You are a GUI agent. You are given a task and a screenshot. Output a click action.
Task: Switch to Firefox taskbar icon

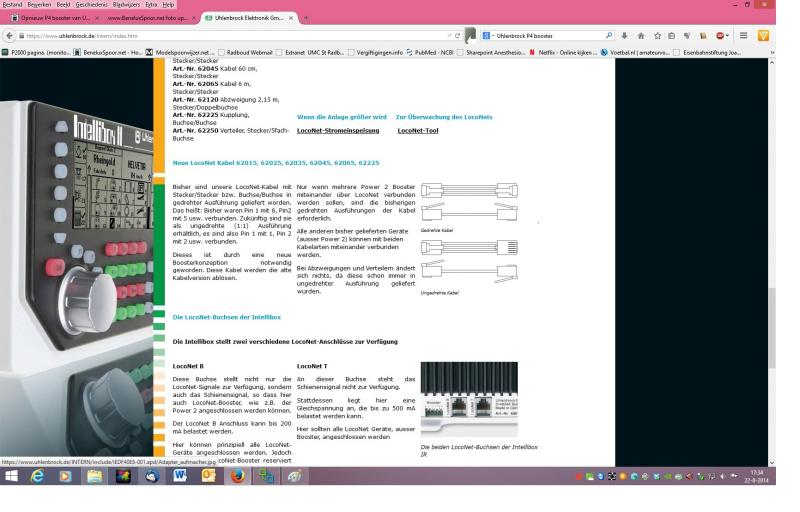(237, 476)
